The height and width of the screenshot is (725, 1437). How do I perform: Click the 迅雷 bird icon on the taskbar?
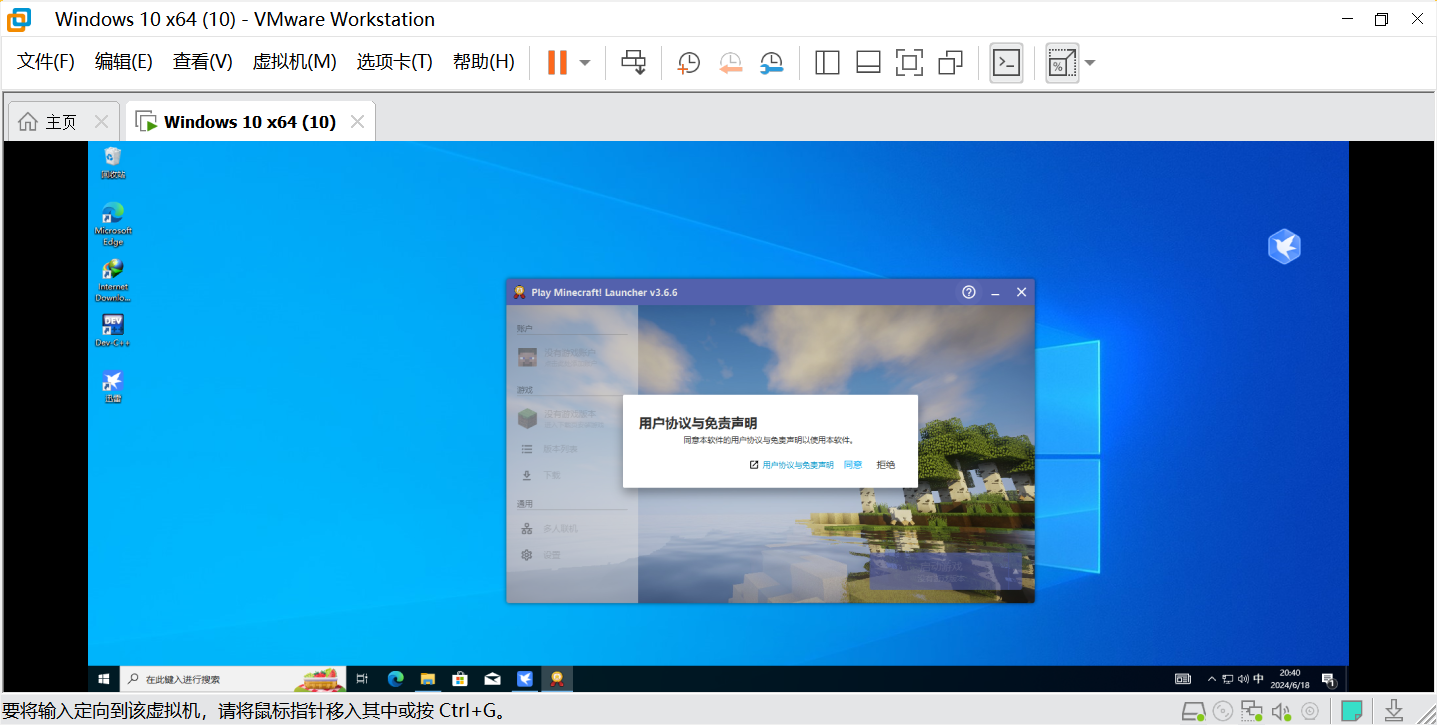tap(525, 679)
